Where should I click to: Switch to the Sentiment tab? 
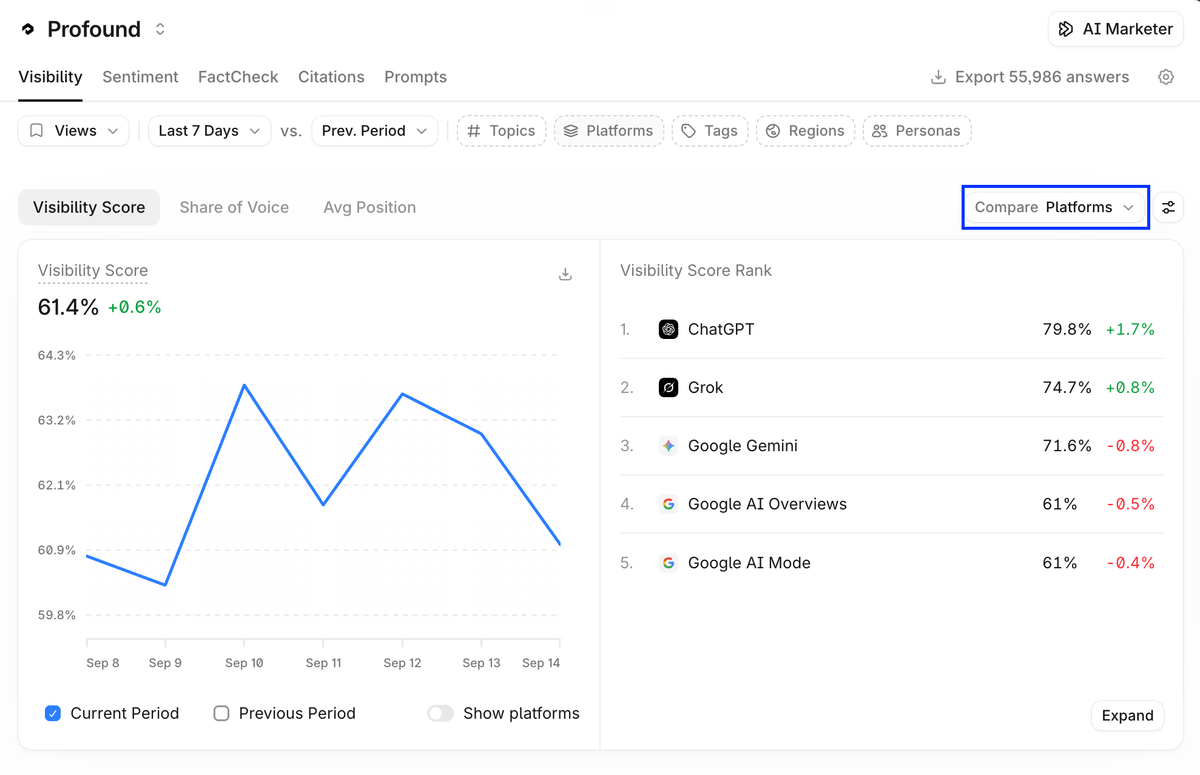click(x=140, y=77)
